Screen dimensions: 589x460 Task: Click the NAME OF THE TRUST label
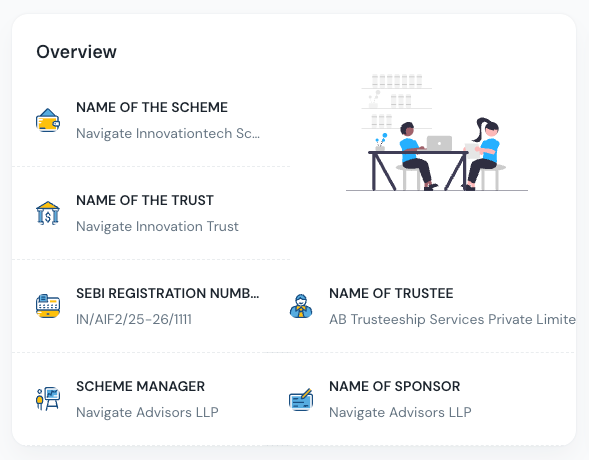145,200
